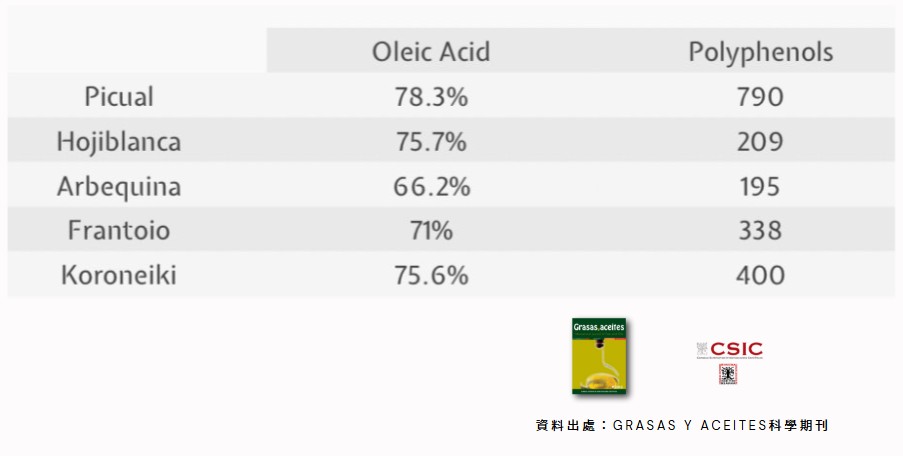The width and height of the screenshot is (903, 456).
Task: Click the Grasas y Aceites journal cover
Action: pyautogui.click(x=598, y=357)
